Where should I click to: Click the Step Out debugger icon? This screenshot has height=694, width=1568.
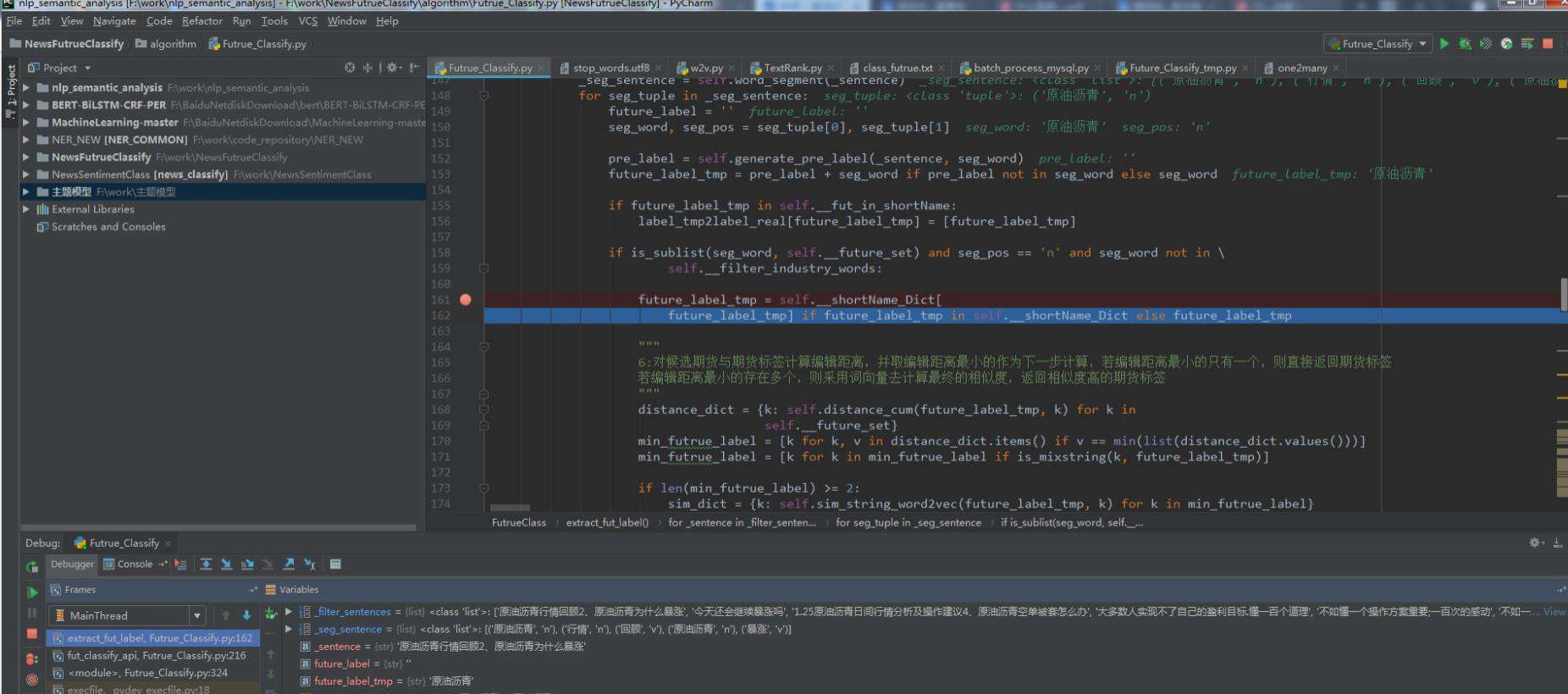289,565
